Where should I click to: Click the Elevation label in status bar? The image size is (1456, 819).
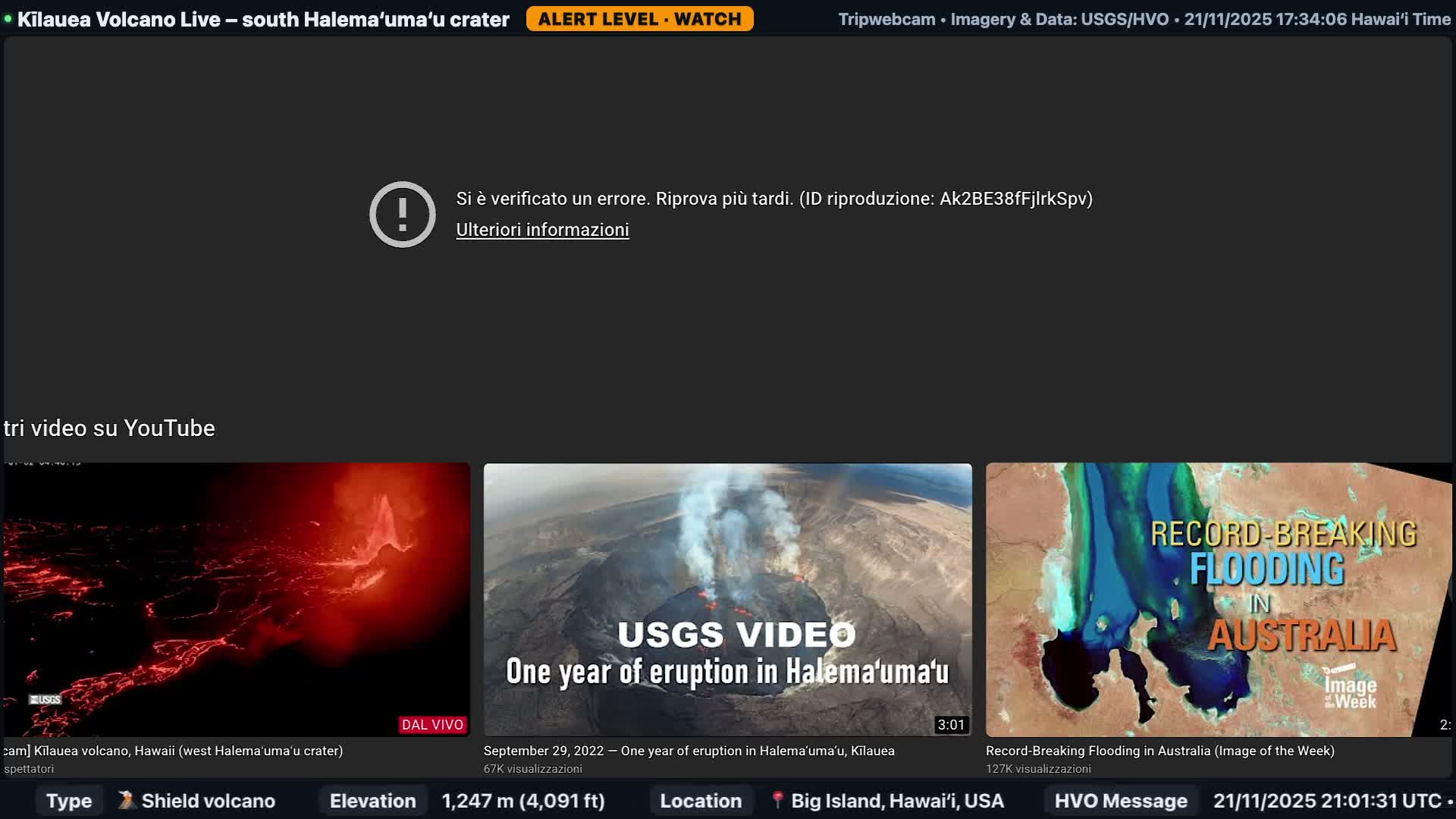[372, 800]
